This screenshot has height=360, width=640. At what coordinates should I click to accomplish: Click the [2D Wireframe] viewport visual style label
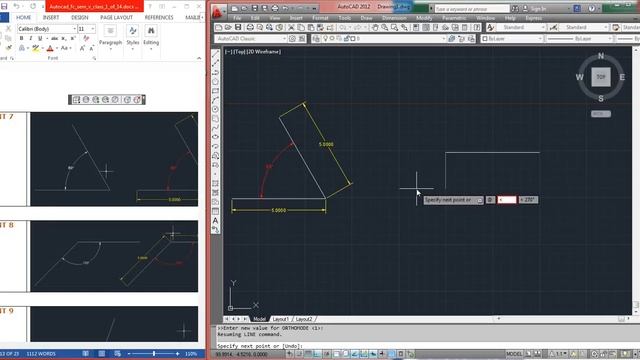(264, 52)
